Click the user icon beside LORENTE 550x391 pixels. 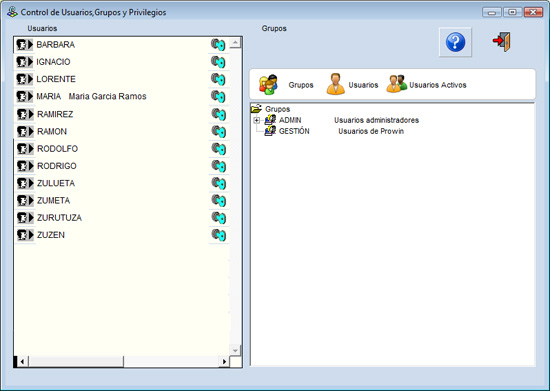25,79
